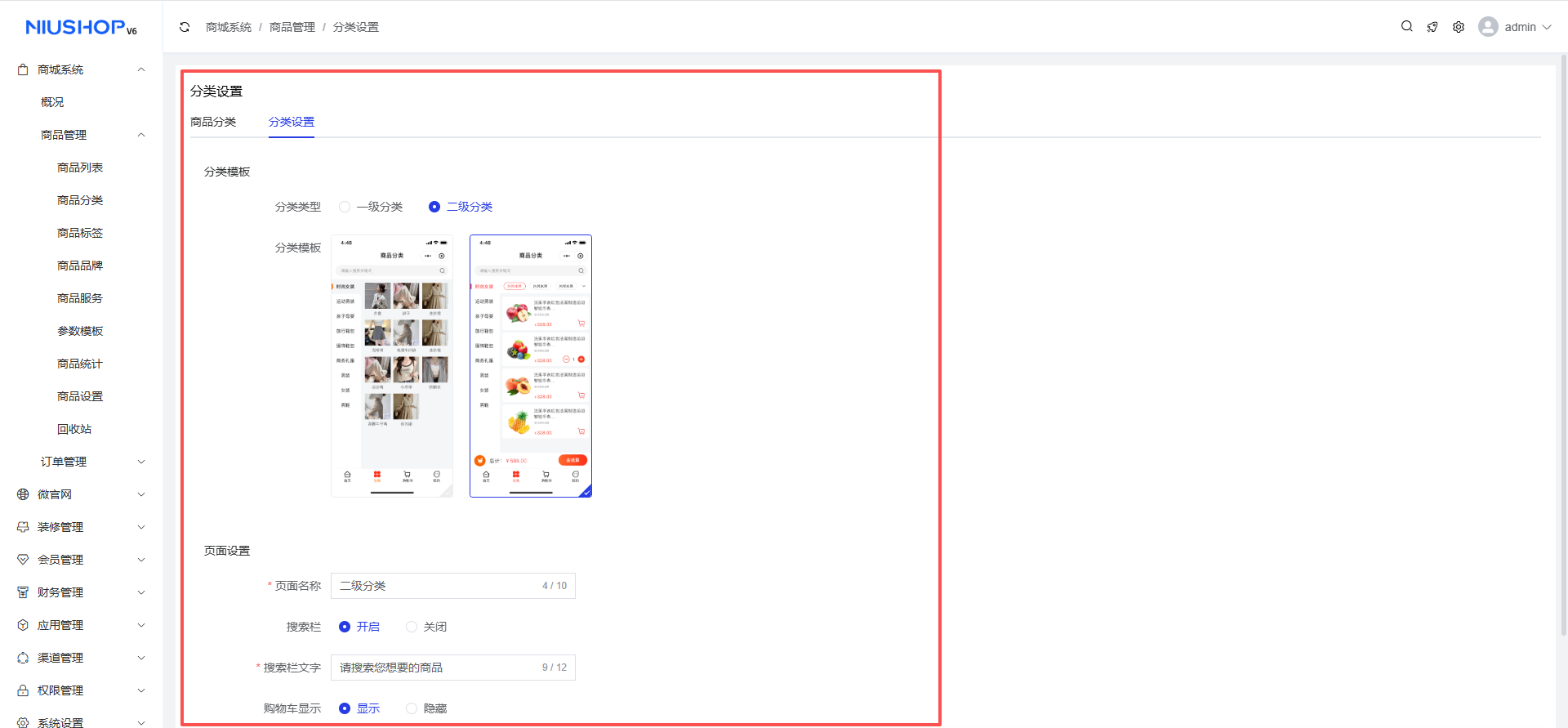Click the rocket icon in top bar
The image size is (1568, 728).
pos(1432,27)
